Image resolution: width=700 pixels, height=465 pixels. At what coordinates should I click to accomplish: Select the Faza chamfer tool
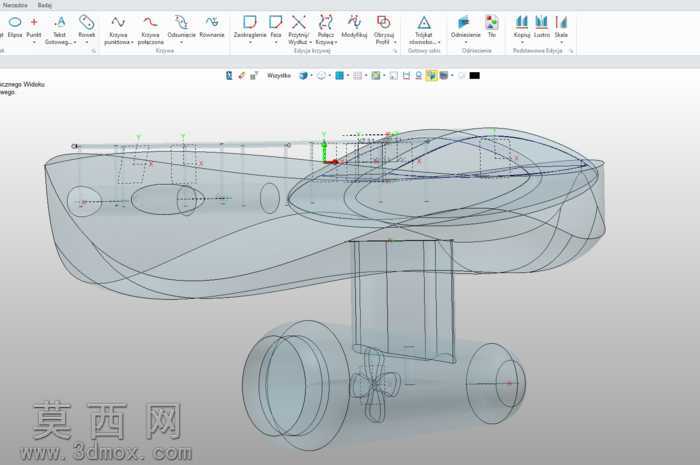click(x=276, y=26)
